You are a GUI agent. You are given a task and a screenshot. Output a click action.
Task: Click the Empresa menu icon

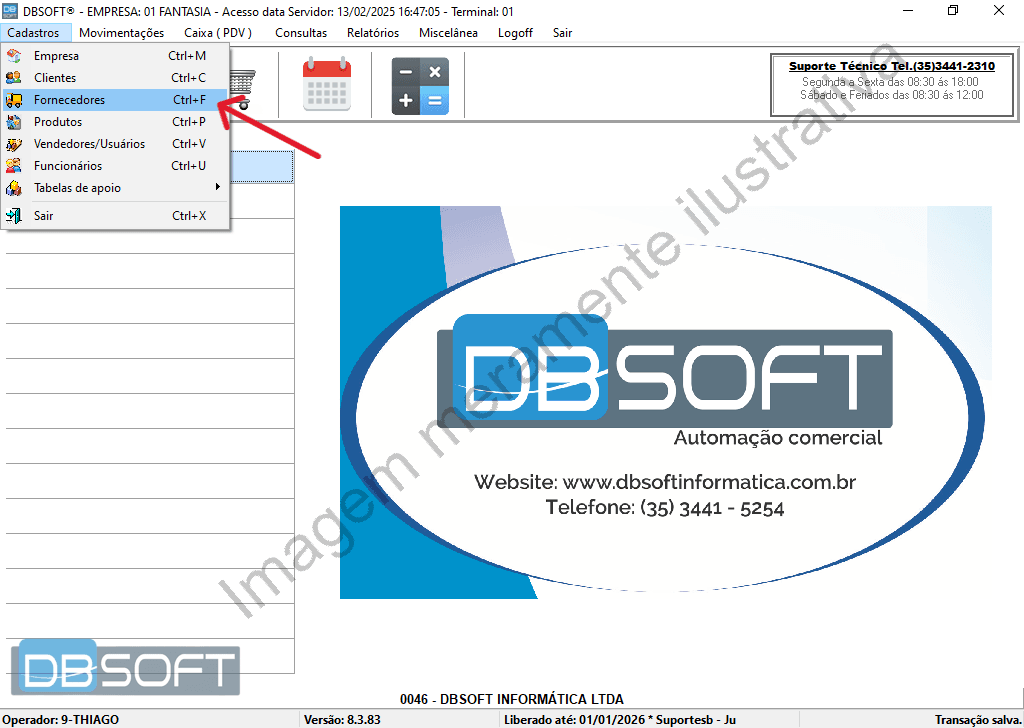click(x=14, y=56)
